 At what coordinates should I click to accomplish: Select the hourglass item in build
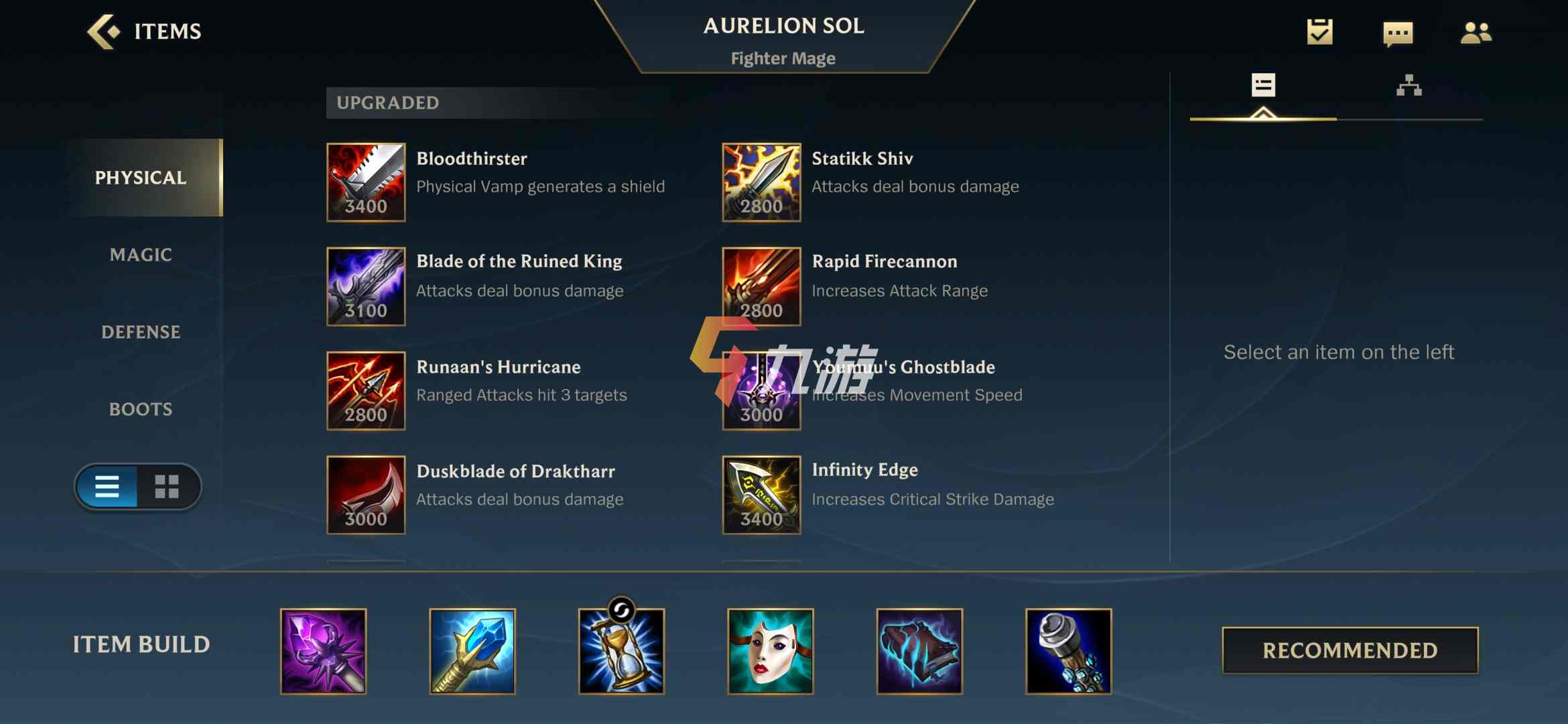(622, 651)
